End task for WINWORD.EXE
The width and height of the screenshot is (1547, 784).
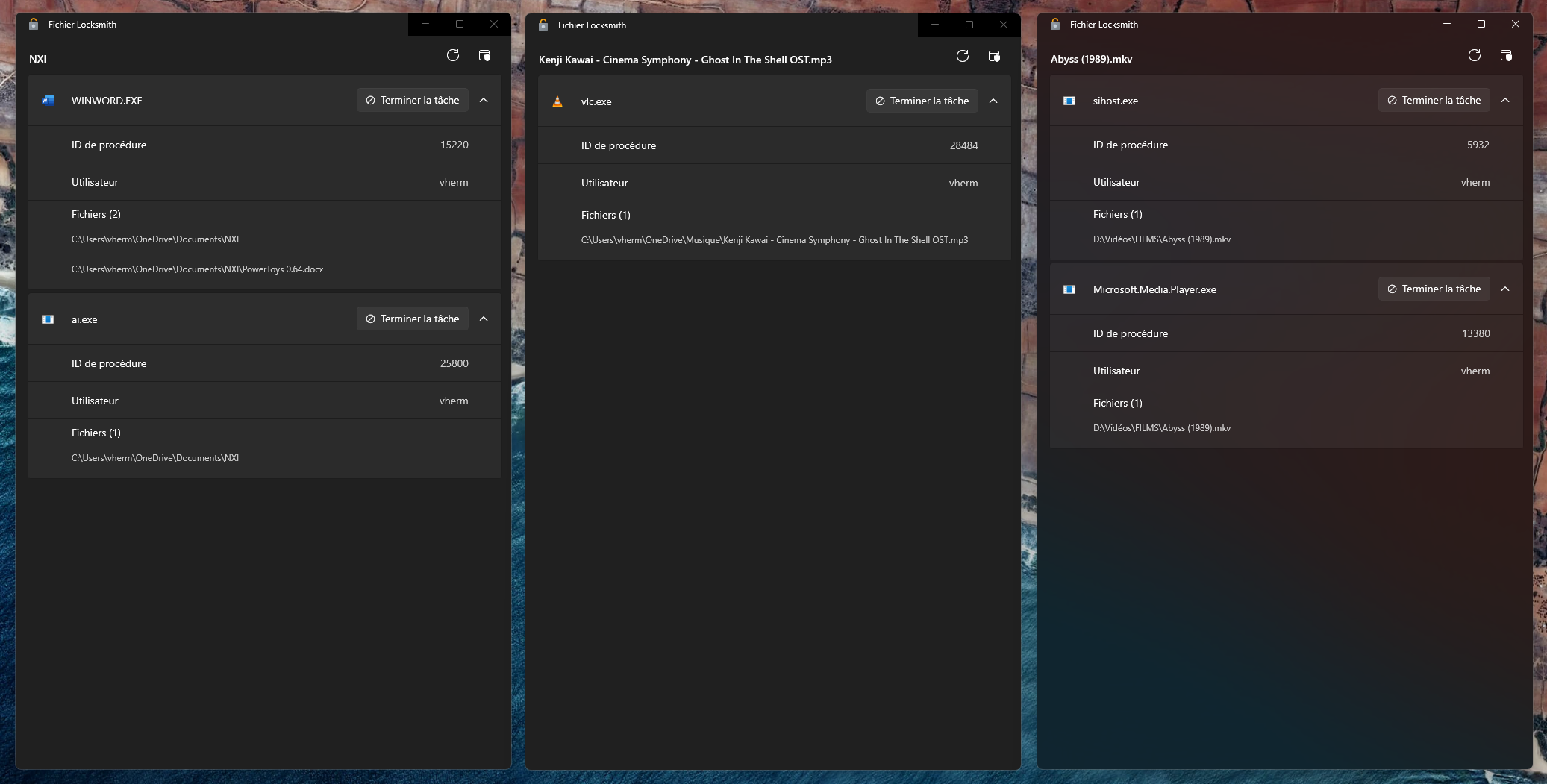click(x=413, y=100)
